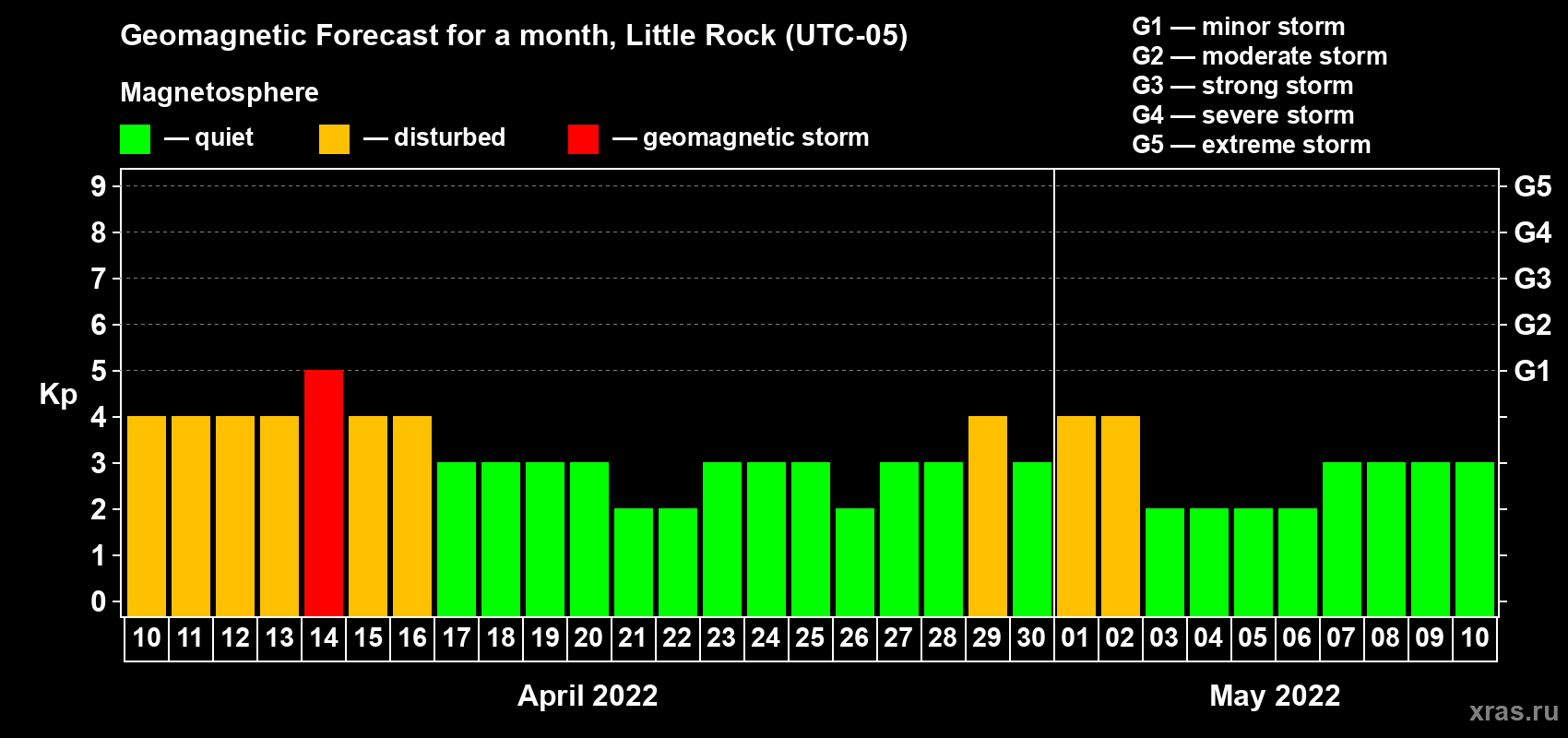Click the Kp axis value 9
The image size is (1568, 738).
click(x=99, y=186)
